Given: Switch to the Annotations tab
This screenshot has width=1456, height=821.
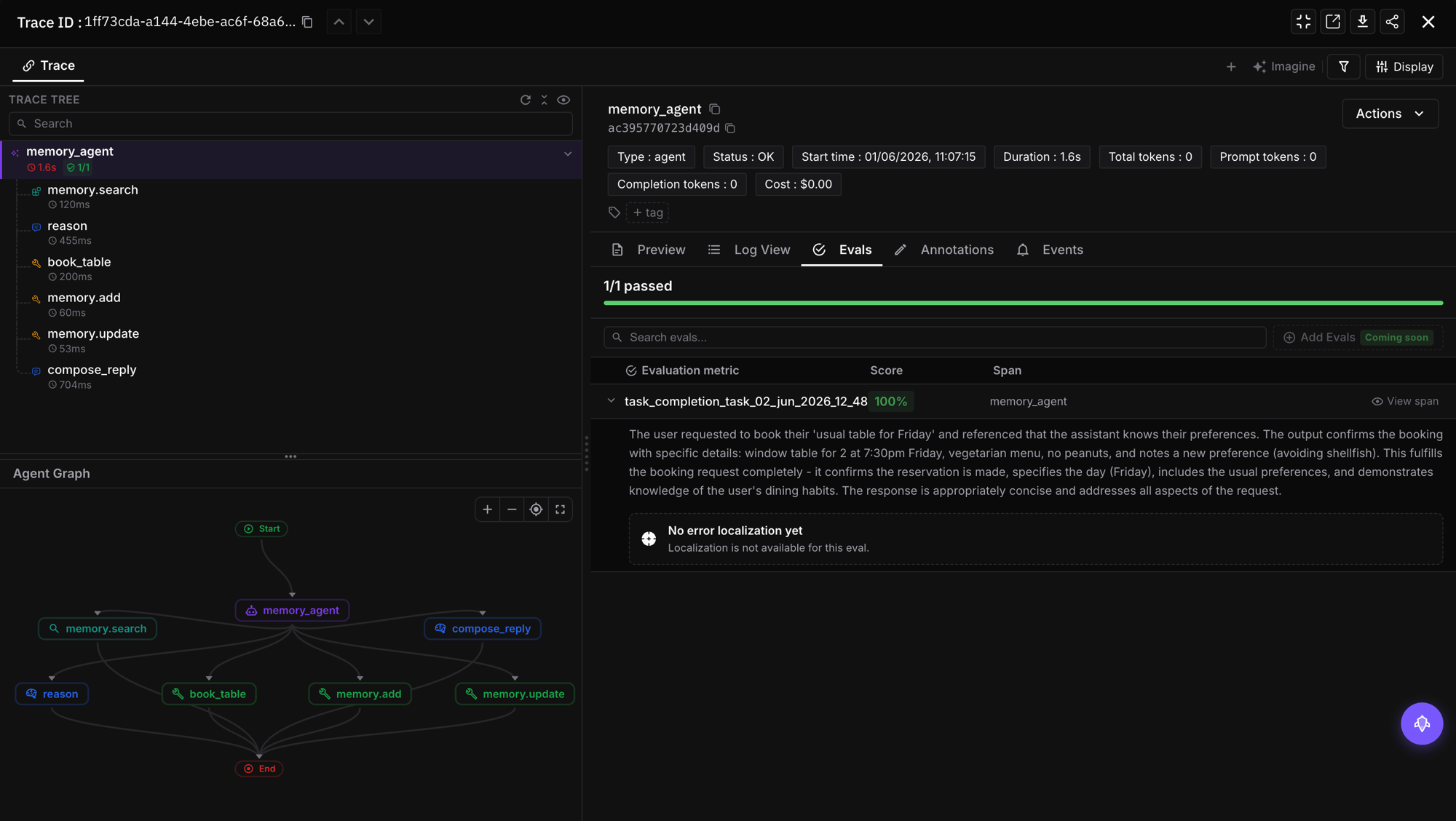Looking at the screenshot, I should [943, 250].
